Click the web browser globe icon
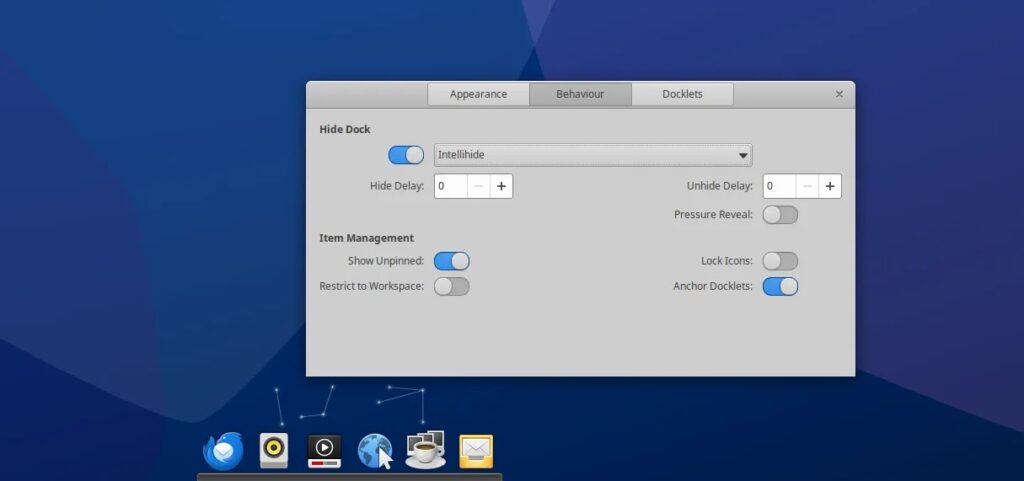The width and height of the screenshot is (1024, 481). click(375, 450)
